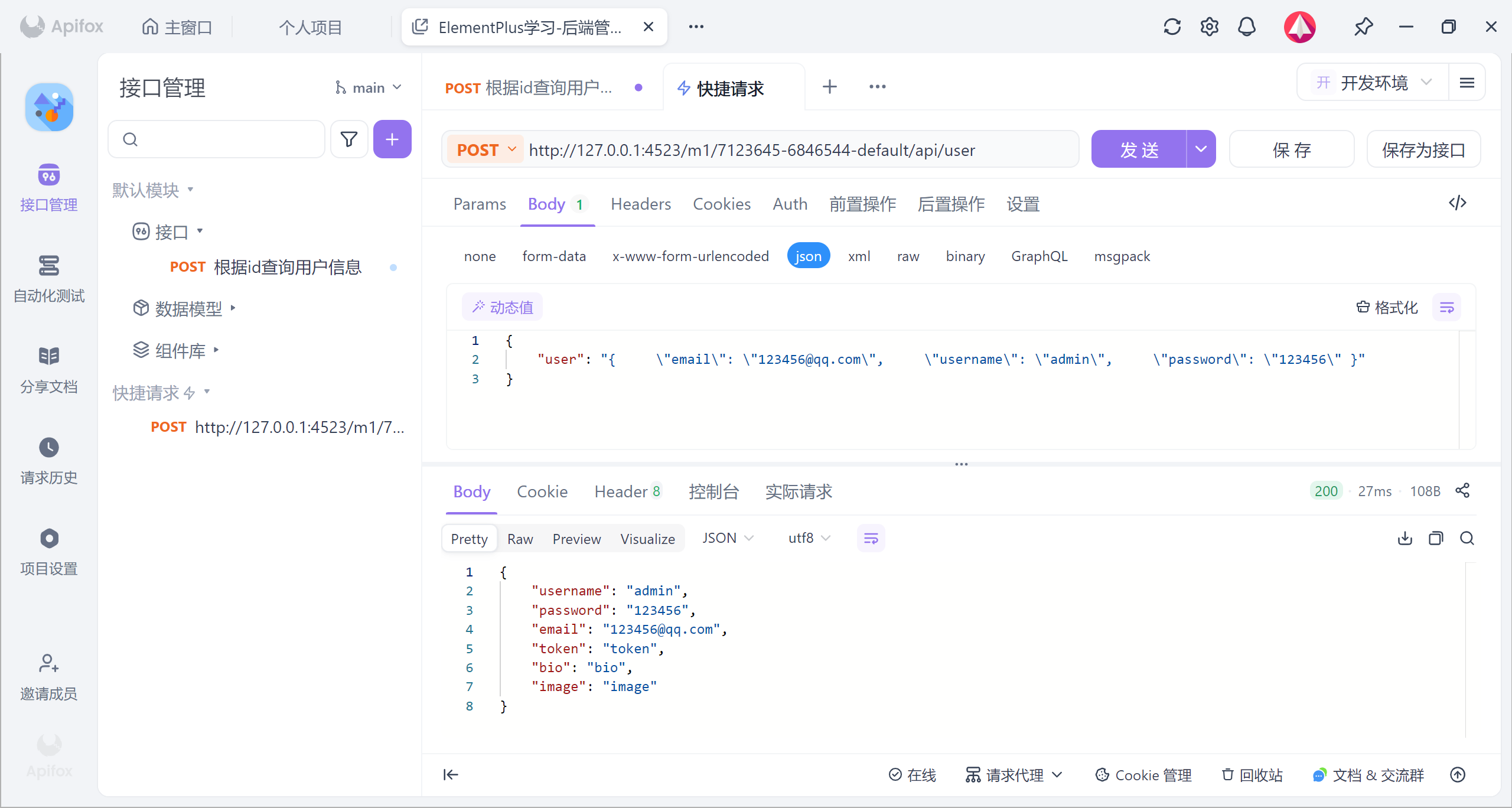Collapse left panel with arrow icon

[451, 774]
